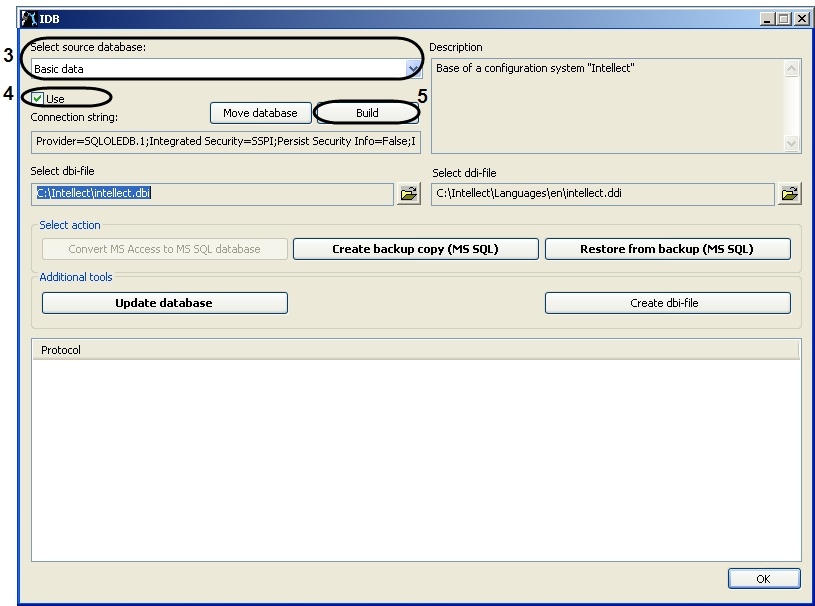Close the IDB window
The image size is (815, 606).
tap(802, 19)
